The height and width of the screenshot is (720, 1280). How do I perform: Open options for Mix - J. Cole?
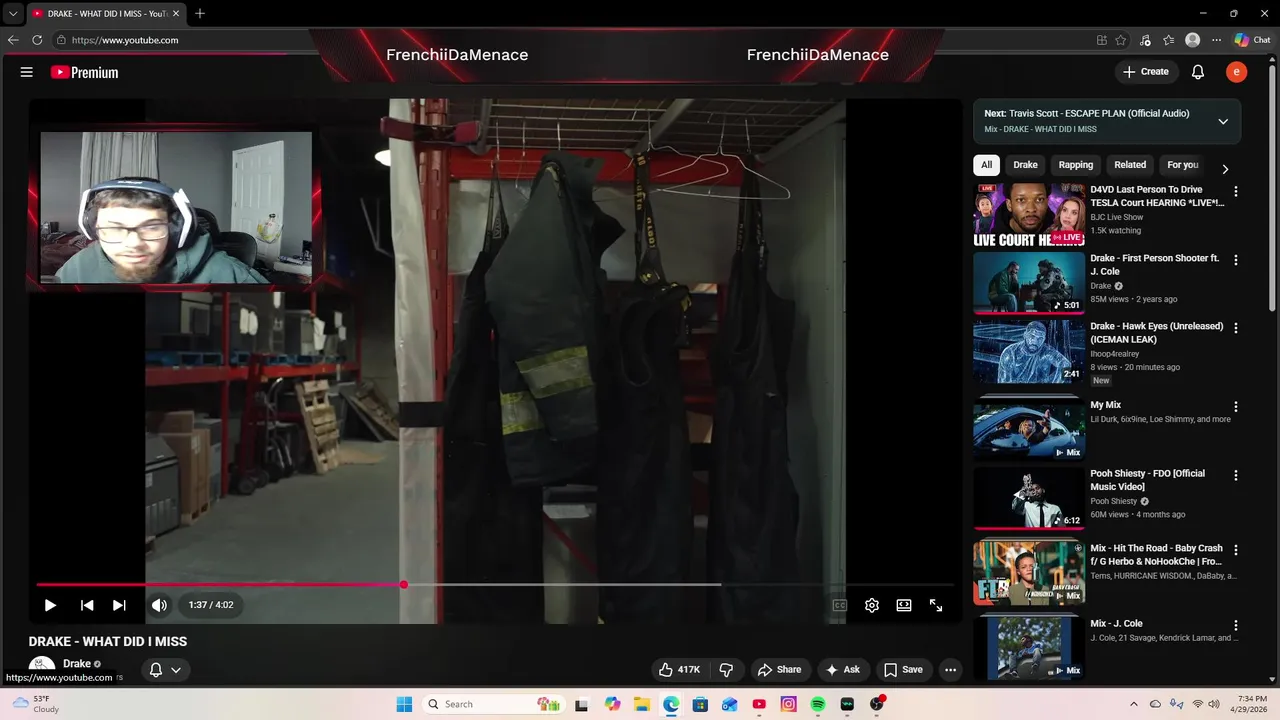click(x=1236, y=625)
